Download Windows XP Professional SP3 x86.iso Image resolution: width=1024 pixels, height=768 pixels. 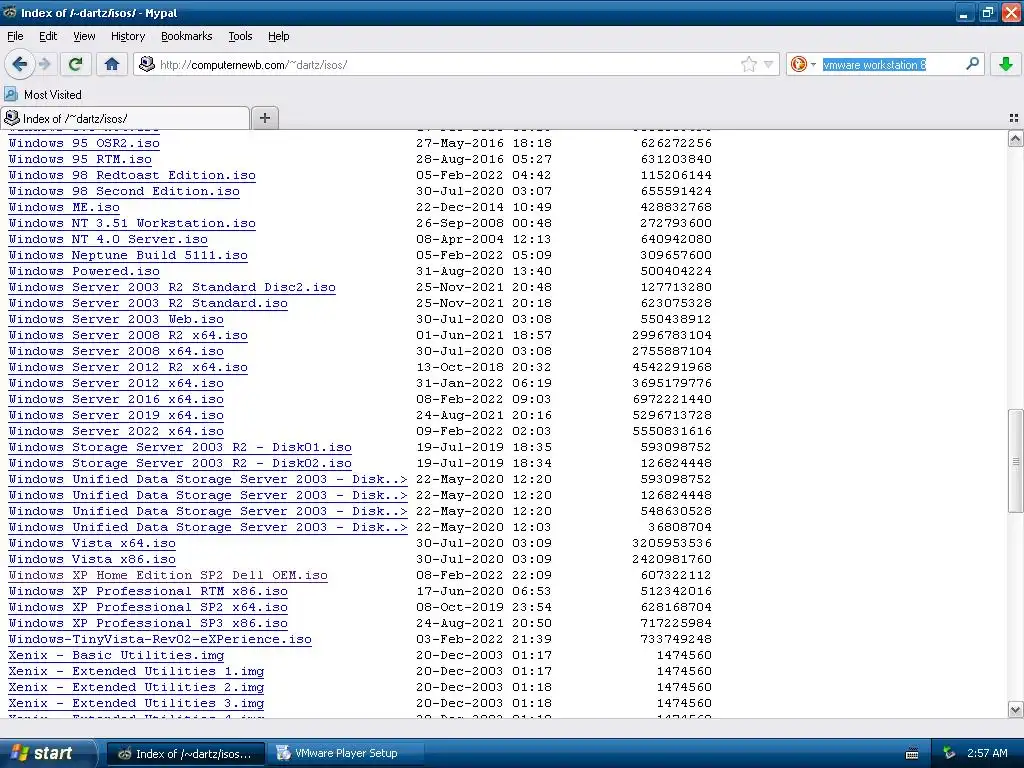pyautogui.click(x=148, y=623)
